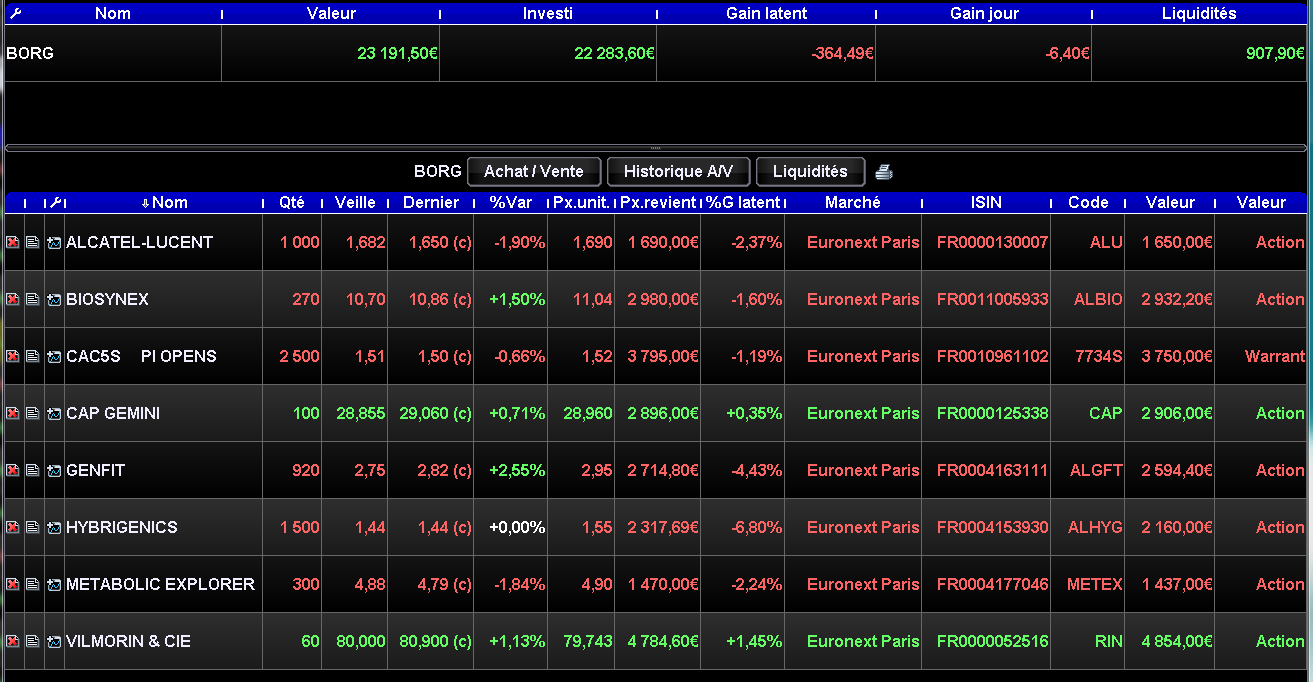Open Historique A/V

[678, 171]
